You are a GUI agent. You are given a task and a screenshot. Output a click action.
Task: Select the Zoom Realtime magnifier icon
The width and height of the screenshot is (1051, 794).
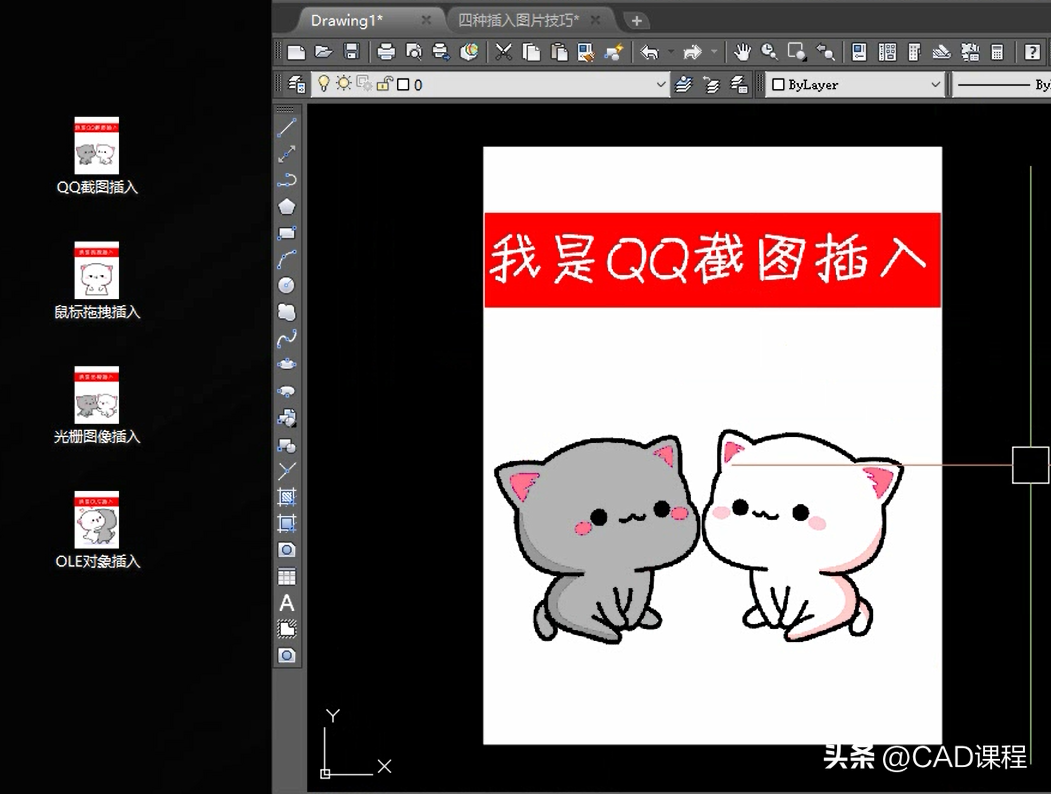[769, 52]
